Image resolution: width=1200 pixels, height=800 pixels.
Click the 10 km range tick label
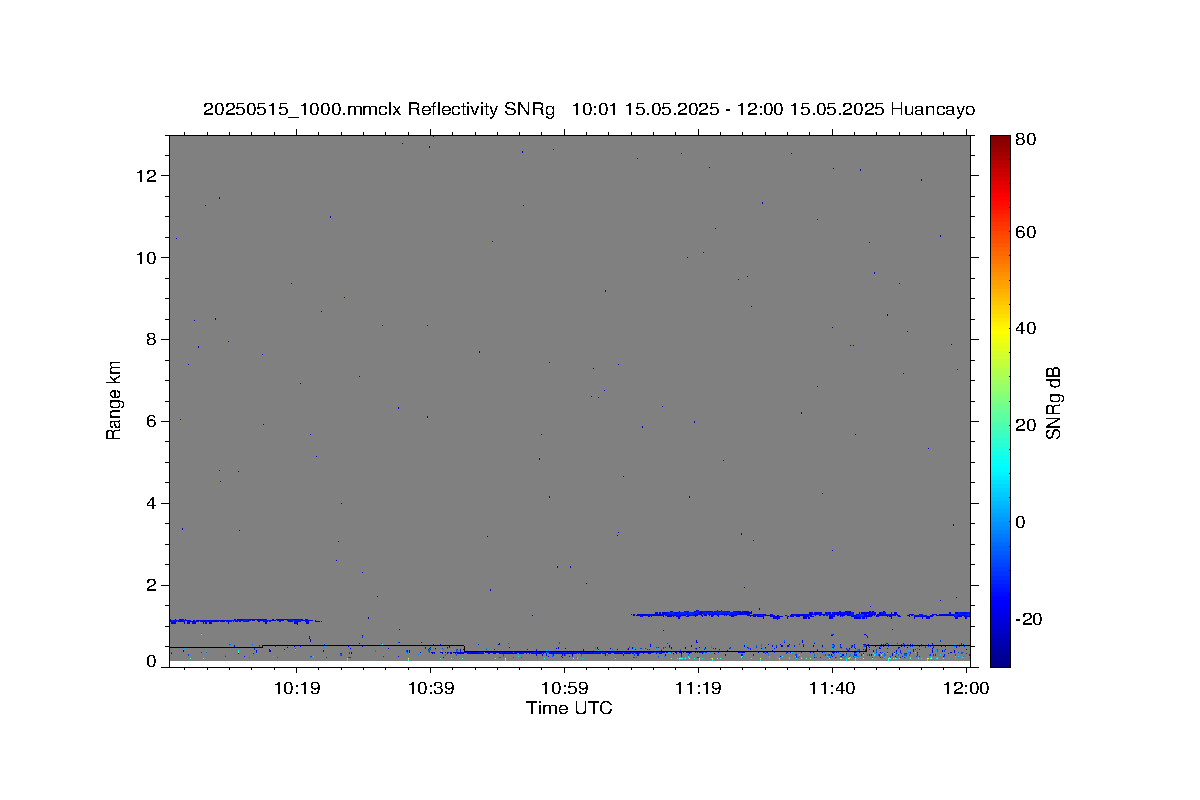tap(148, 258)
